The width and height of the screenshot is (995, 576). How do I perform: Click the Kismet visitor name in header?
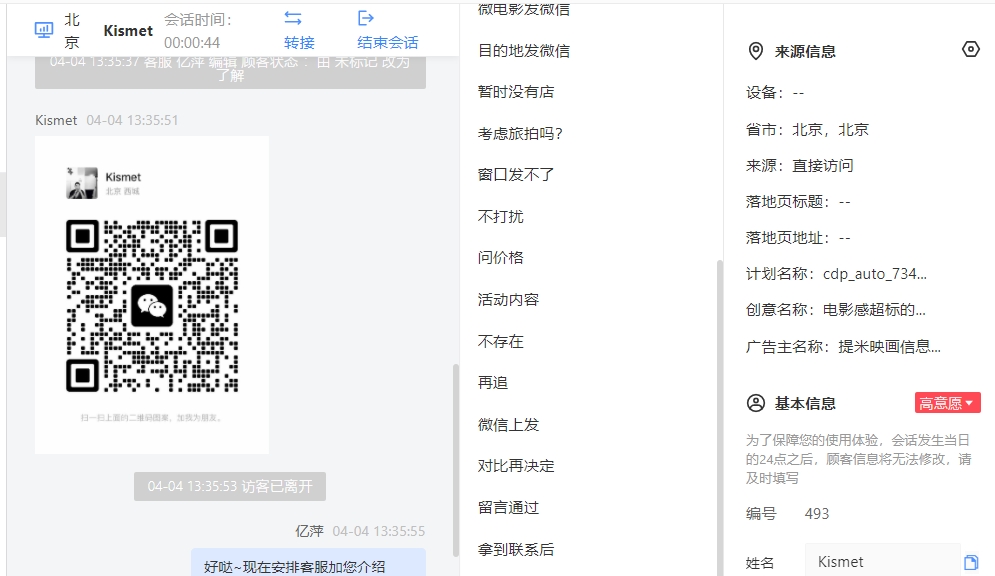point(128,30)
